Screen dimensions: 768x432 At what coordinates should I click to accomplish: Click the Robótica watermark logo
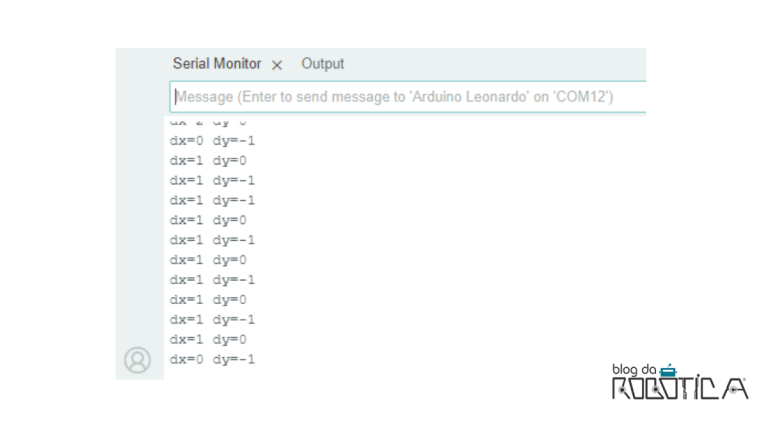(x=680, y=388)
